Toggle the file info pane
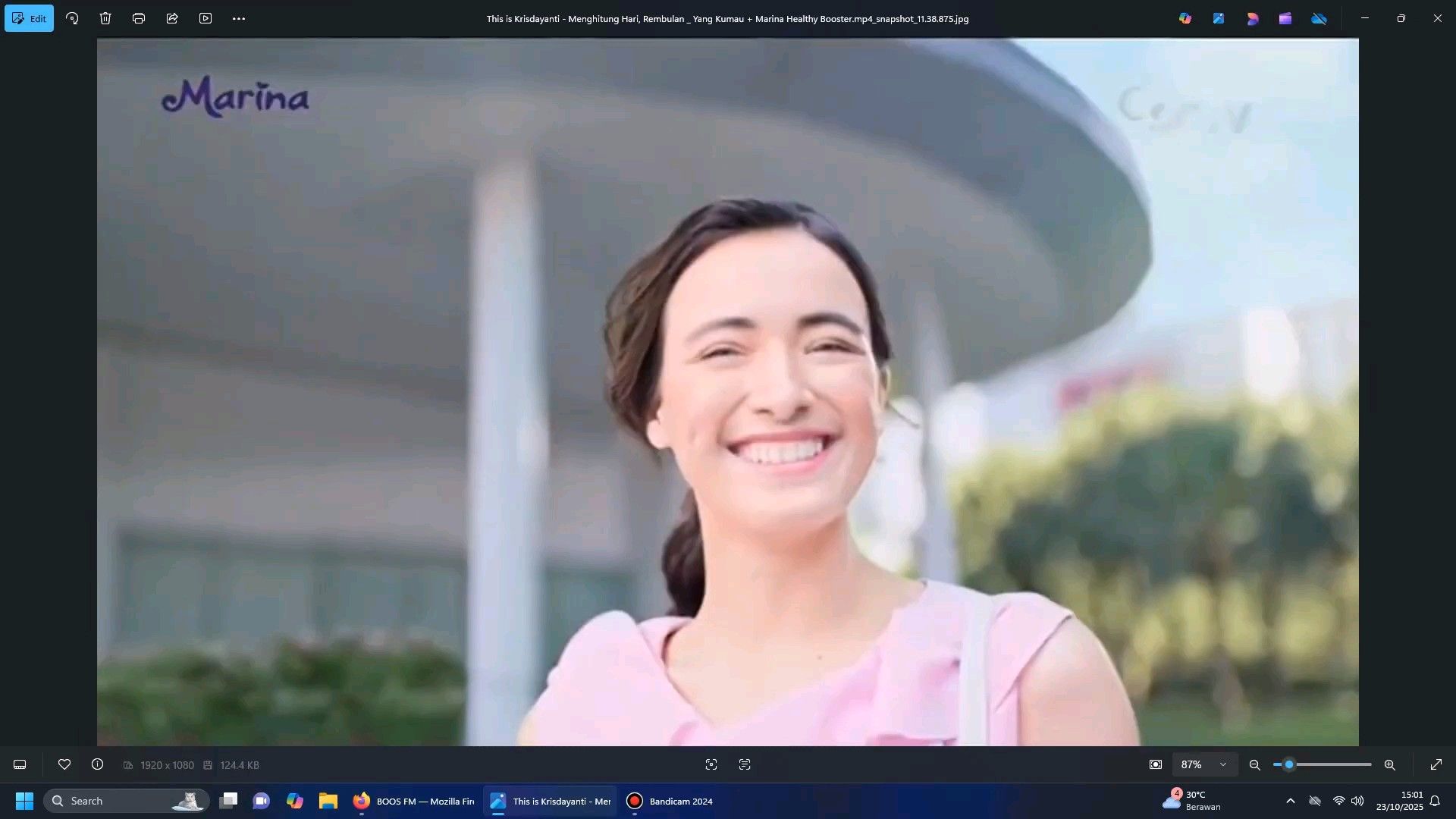 pyautogui.click(x=97, y=764)
